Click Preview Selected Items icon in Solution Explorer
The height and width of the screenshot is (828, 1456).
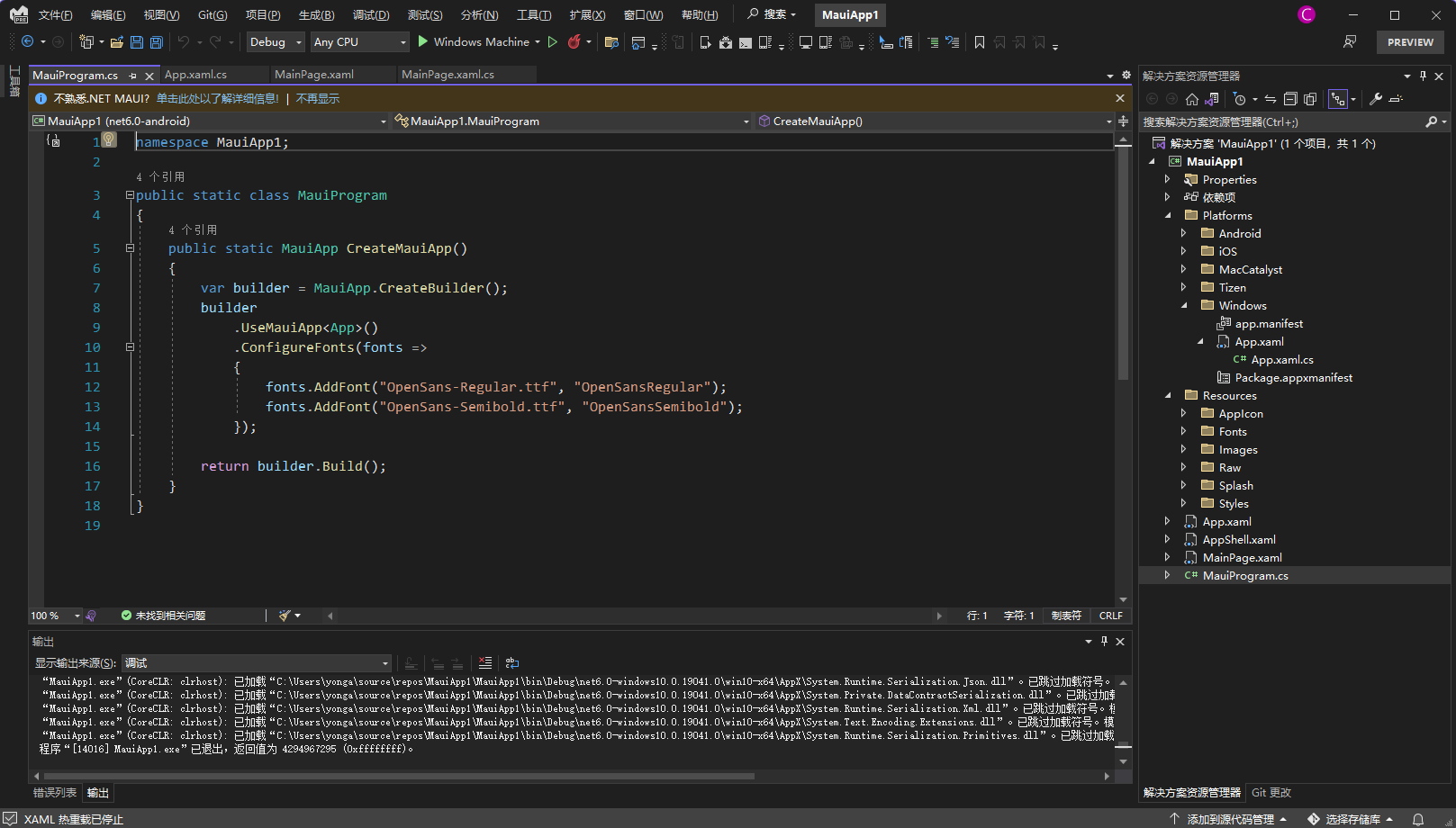click(1396, 99)
